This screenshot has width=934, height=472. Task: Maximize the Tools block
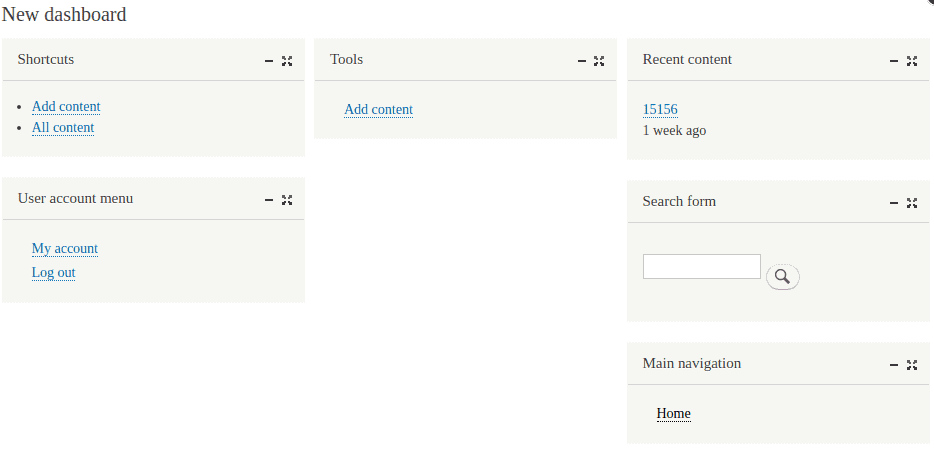click(599, 61)
